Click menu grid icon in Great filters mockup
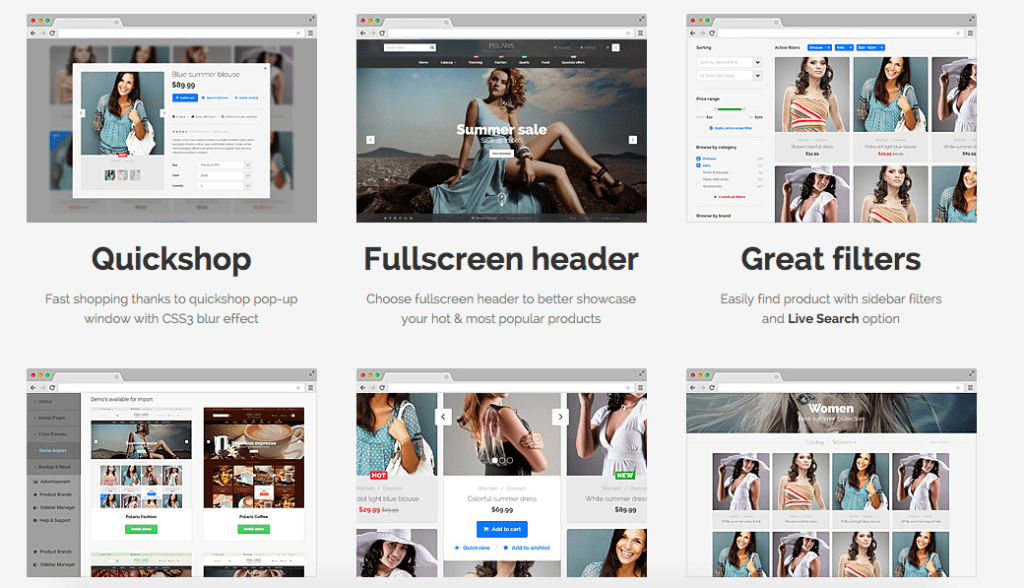 pyautogui.click(x=970, y=33)
